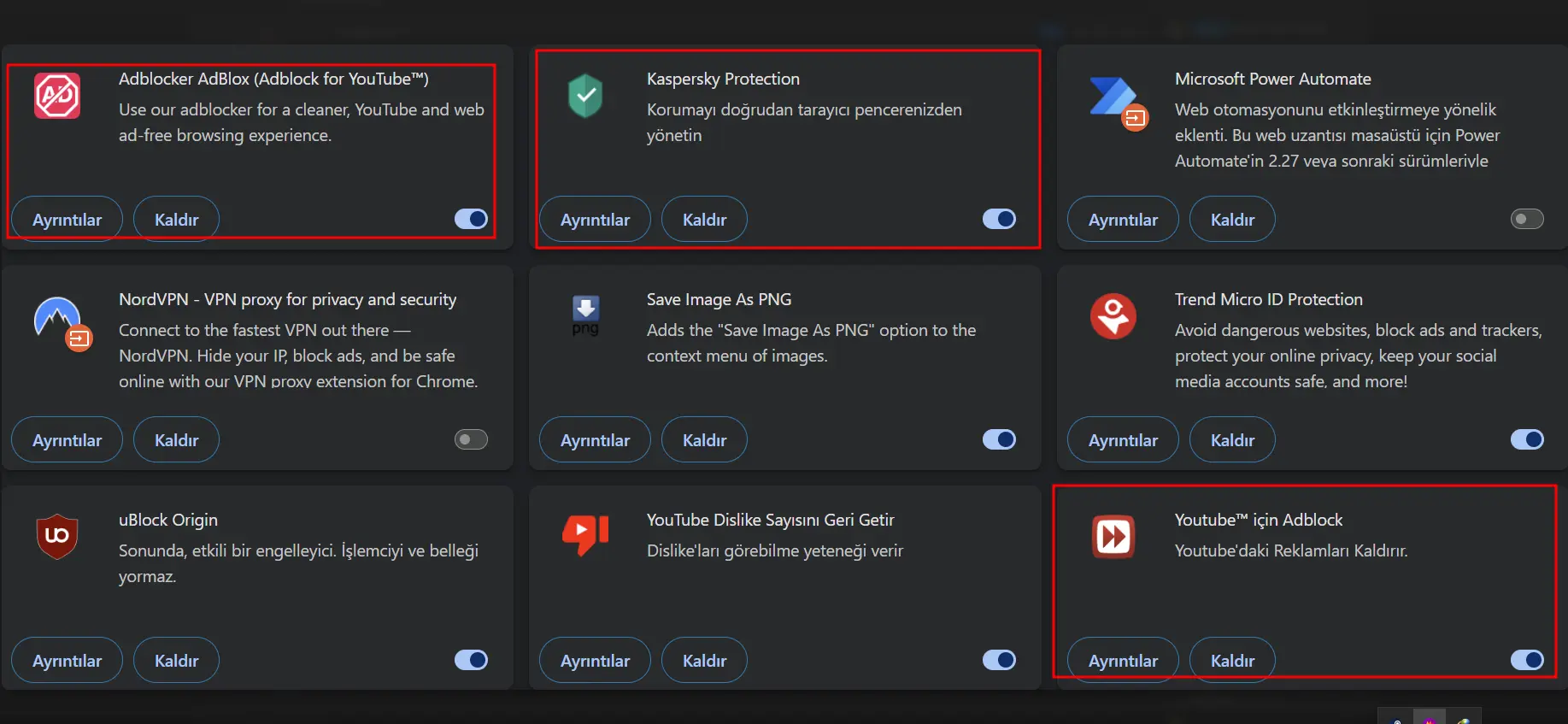Click the uBlock Origin shield icon

[57, 537]
